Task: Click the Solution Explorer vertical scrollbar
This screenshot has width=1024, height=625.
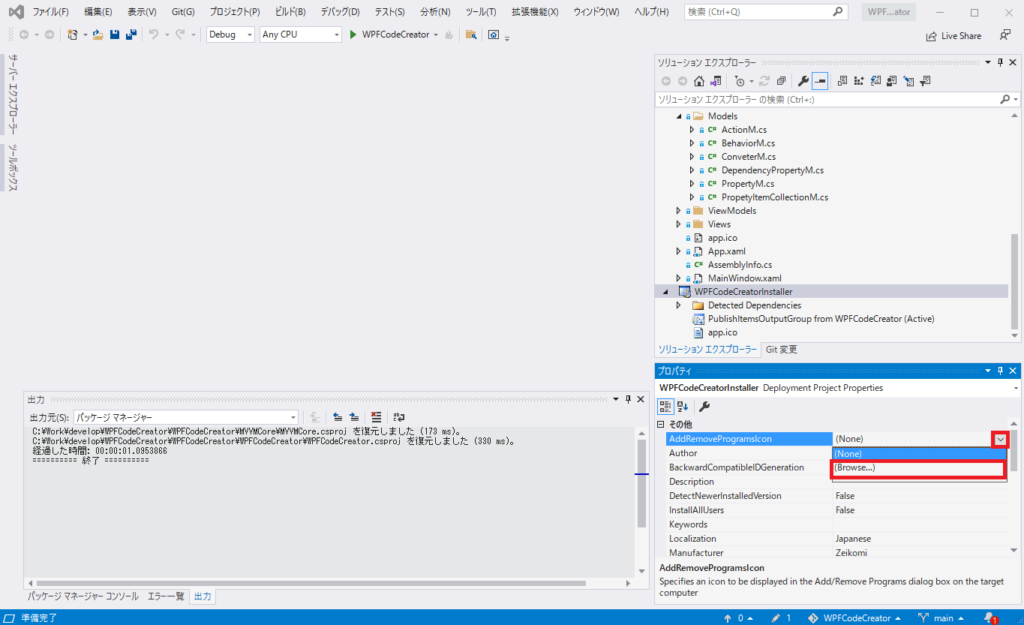Action: coord(1014,283)
